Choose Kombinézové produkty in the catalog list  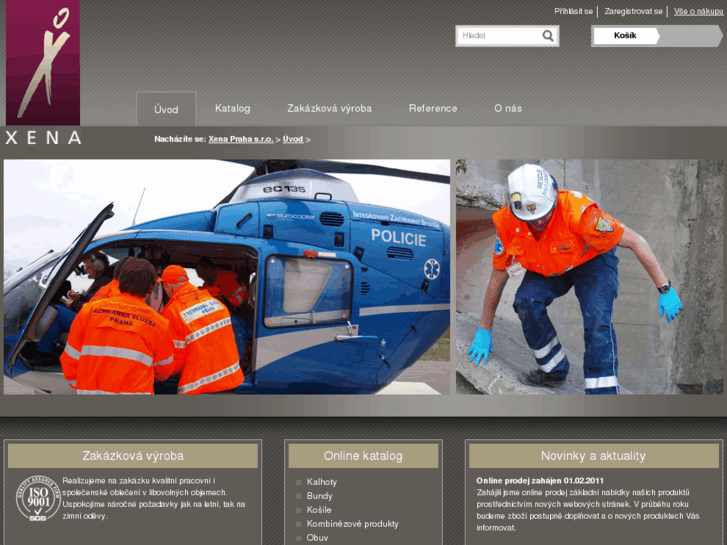tap(352, 524)
